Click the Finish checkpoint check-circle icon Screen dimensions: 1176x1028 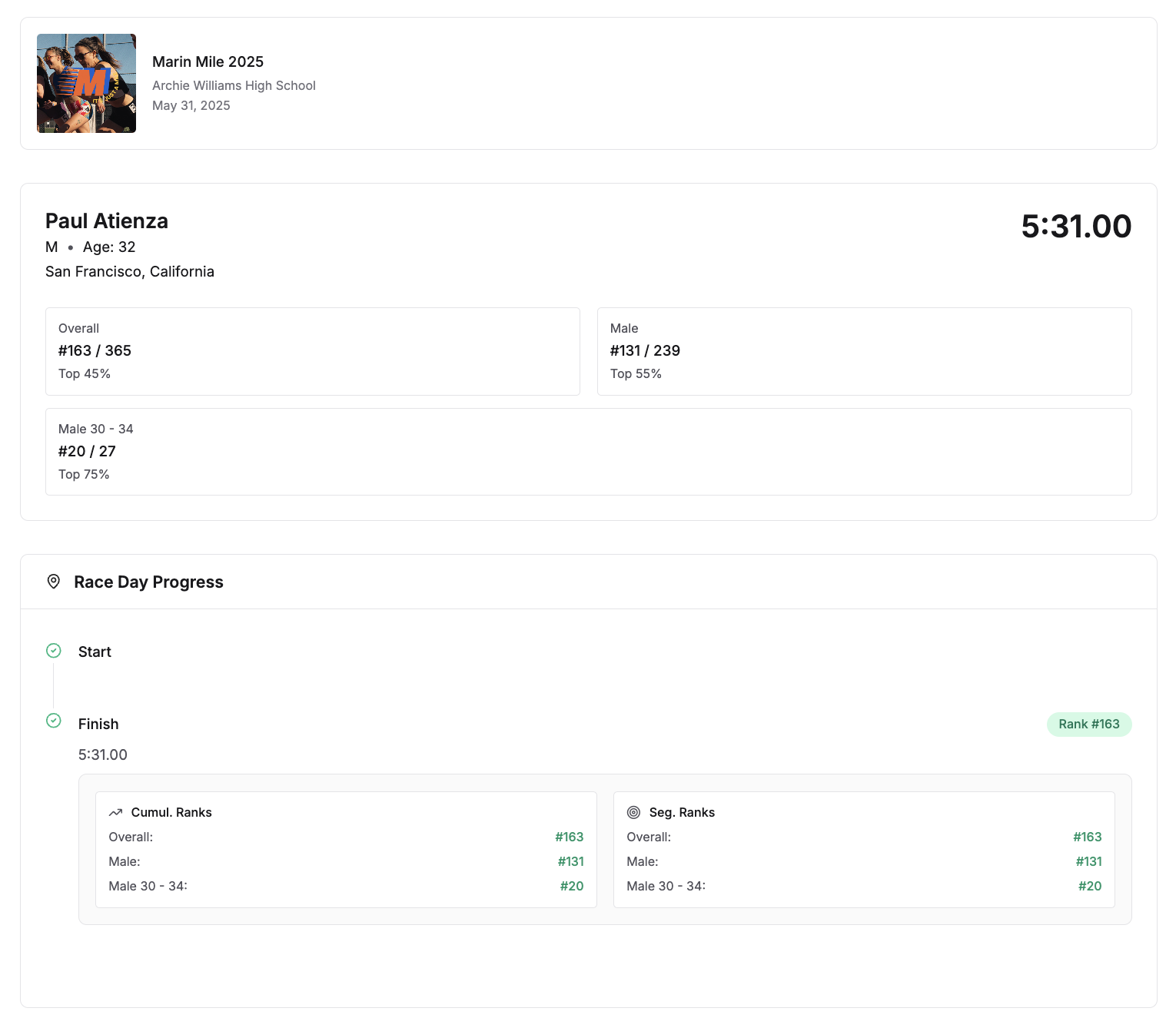(x=54, y=721)
